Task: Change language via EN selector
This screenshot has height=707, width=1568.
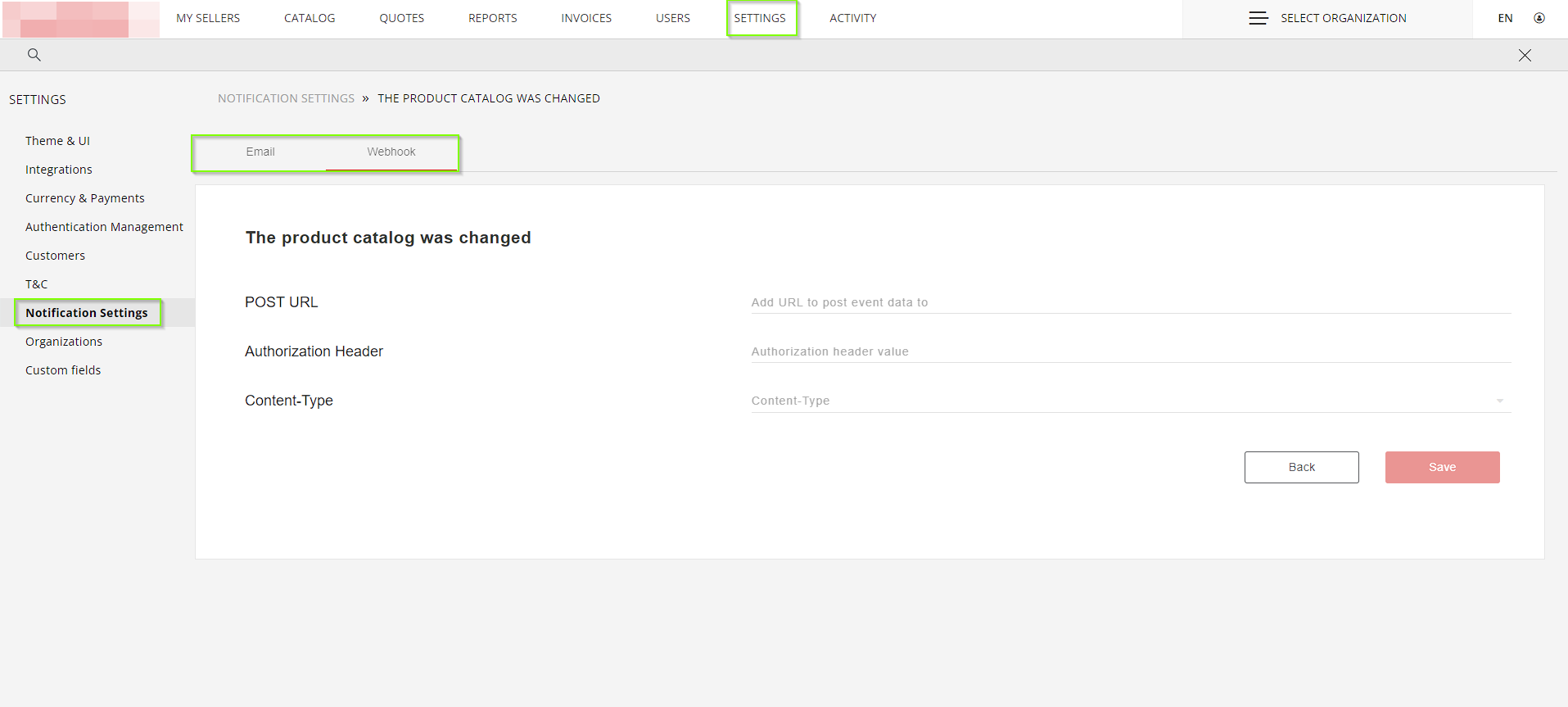Action: (x=1505, y=18)
